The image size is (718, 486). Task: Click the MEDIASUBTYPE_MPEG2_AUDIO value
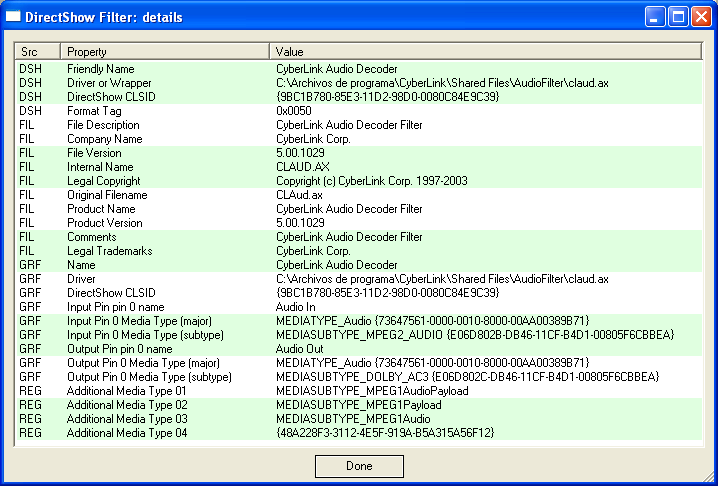tap(475, 335)
